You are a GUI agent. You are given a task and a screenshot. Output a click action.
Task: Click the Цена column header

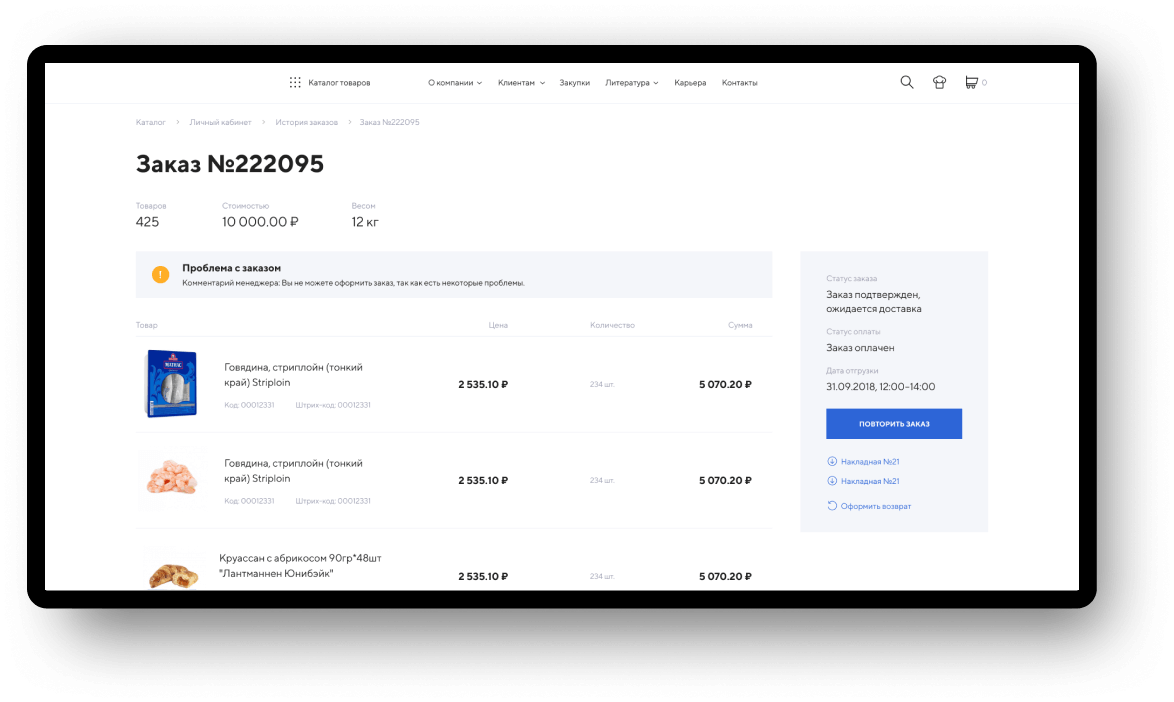[x=498, y=325]
